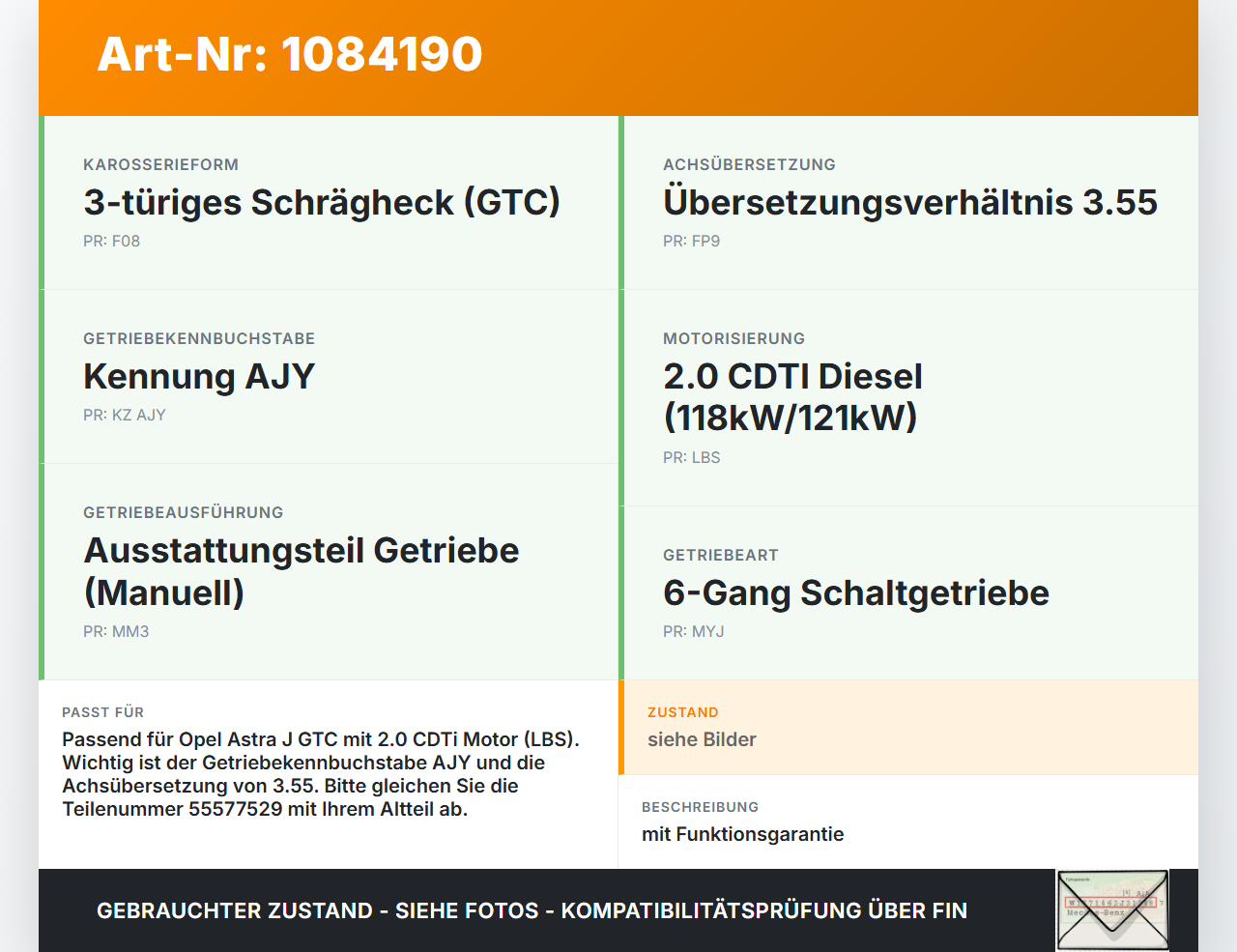The height and width of the screenshot is (952, 1237).
Task: Click the 'KAROSSERIEFORM' label
Action: click(160, 164)
